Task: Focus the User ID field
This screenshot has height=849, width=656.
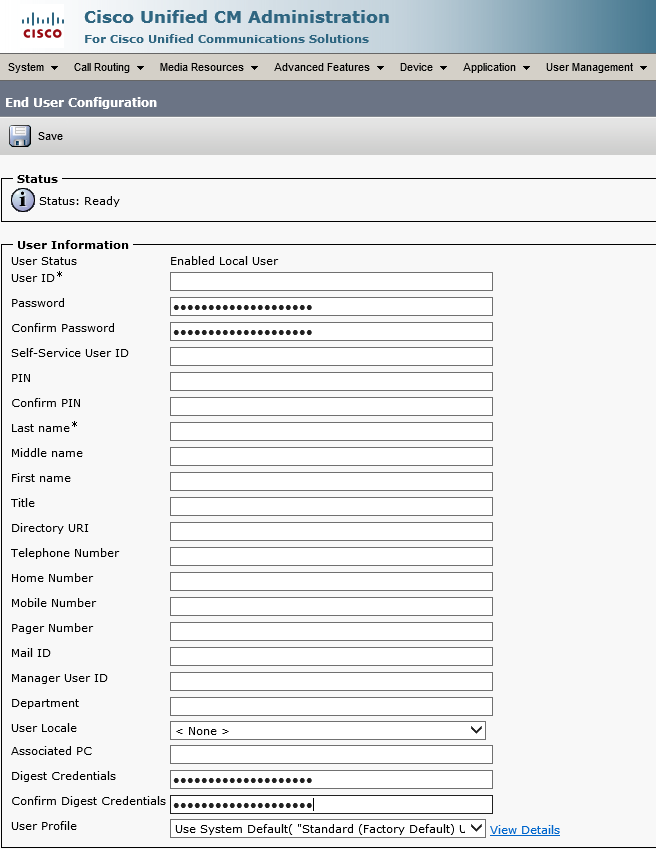Action: pyautogui.click(x=331, y=282)
